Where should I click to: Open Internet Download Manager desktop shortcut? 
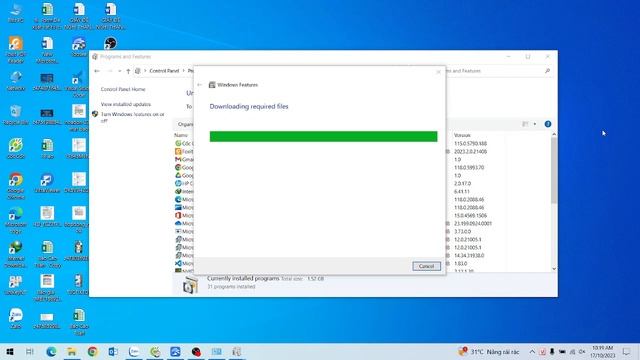(16, 254)
